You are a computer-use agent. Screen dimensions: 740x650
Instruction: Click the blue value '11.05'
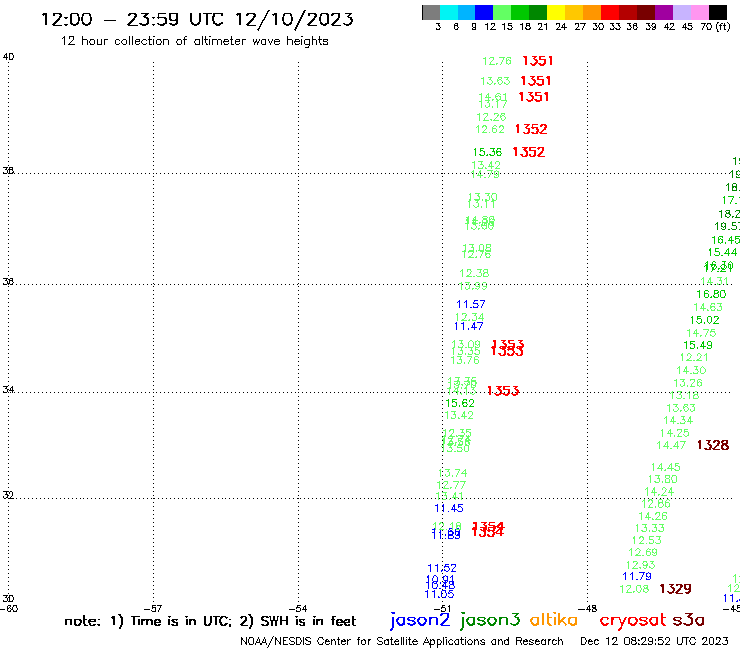(439, 594)
